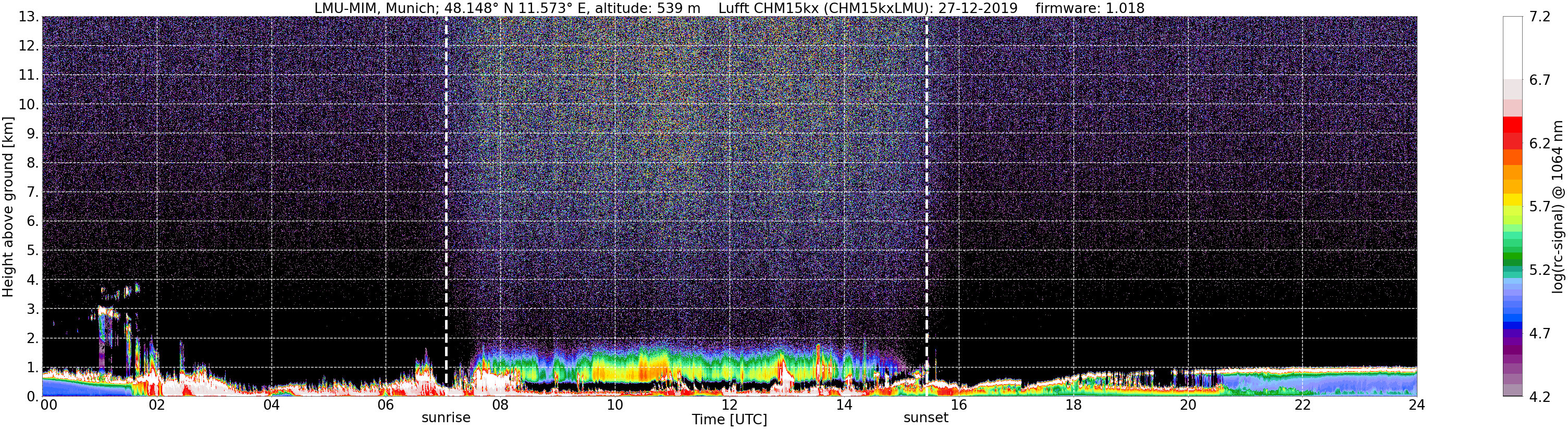
Task: Click the 11. height tick label
Action: 29,75
